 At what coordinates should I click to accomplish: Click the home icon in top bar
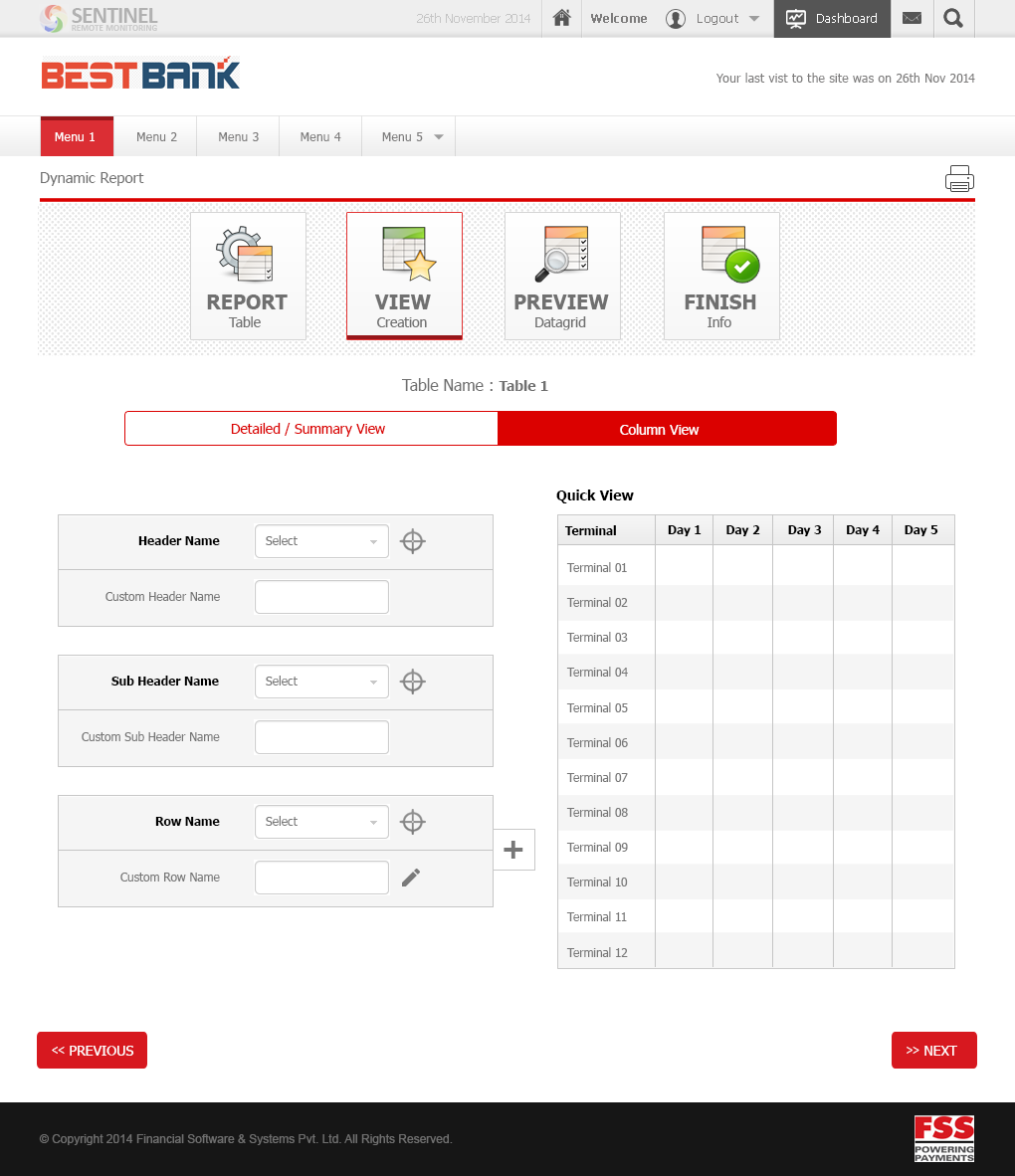[x=562, y=18]
